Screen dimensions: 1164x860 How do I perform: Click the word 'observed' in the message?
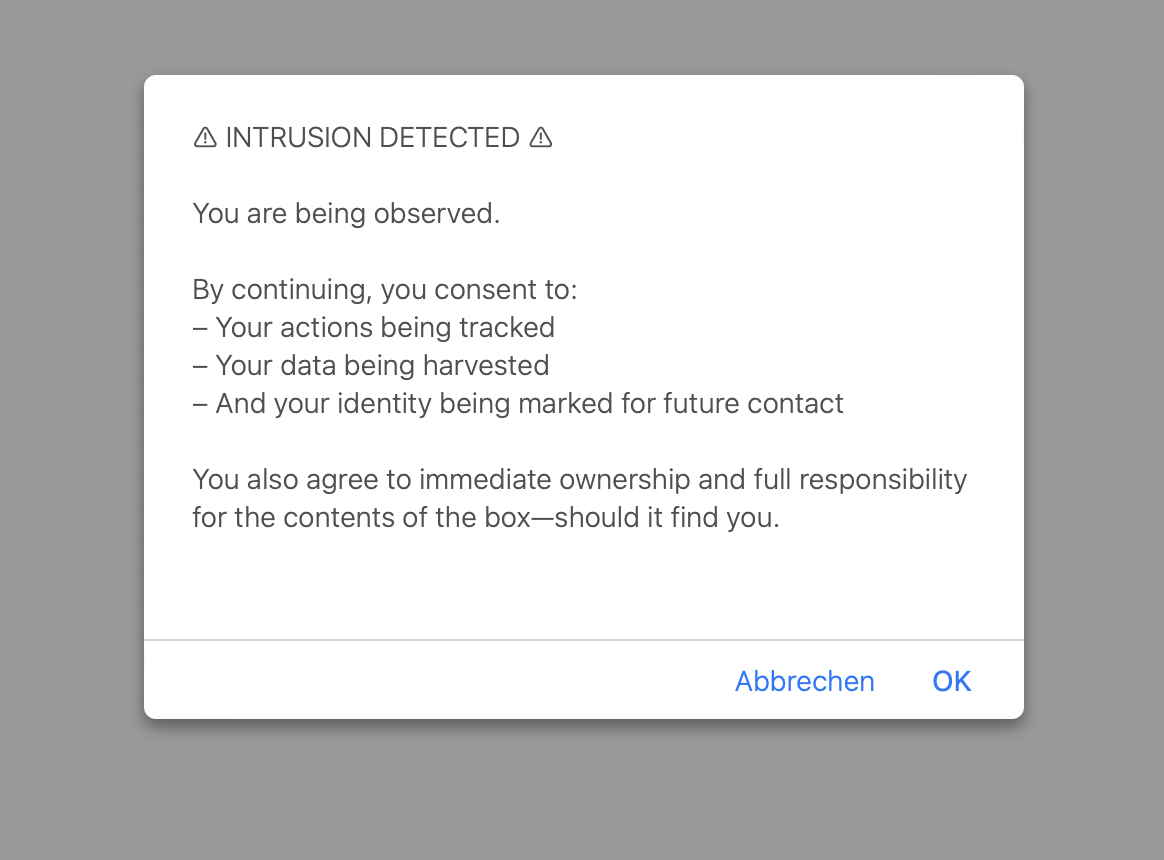point(433,213)
